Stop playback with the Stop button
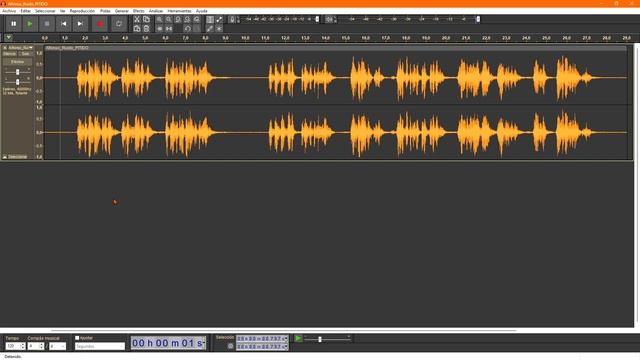Screen dimensions: 640x360 pyautogui.click(x=47, y=24)
